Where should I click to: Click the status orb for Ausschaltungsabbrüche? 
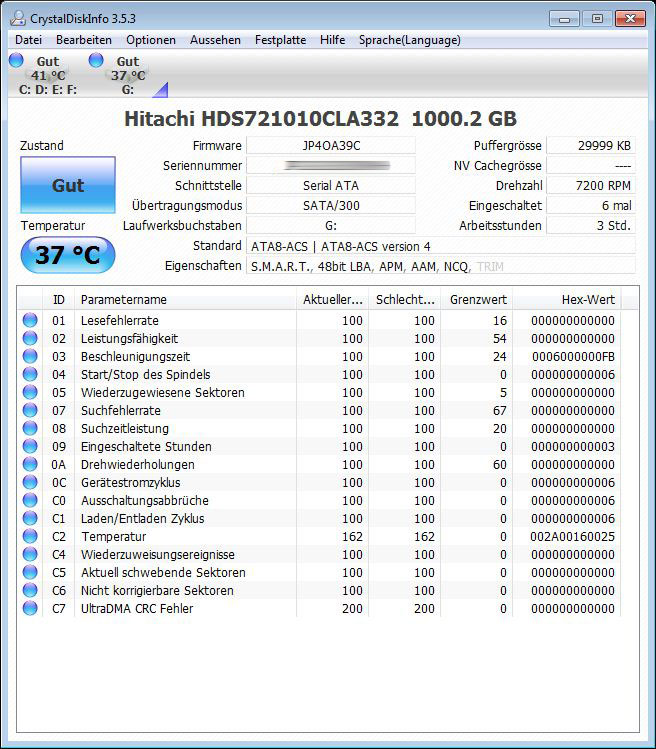pyautogui.click(x=30, y=500)
